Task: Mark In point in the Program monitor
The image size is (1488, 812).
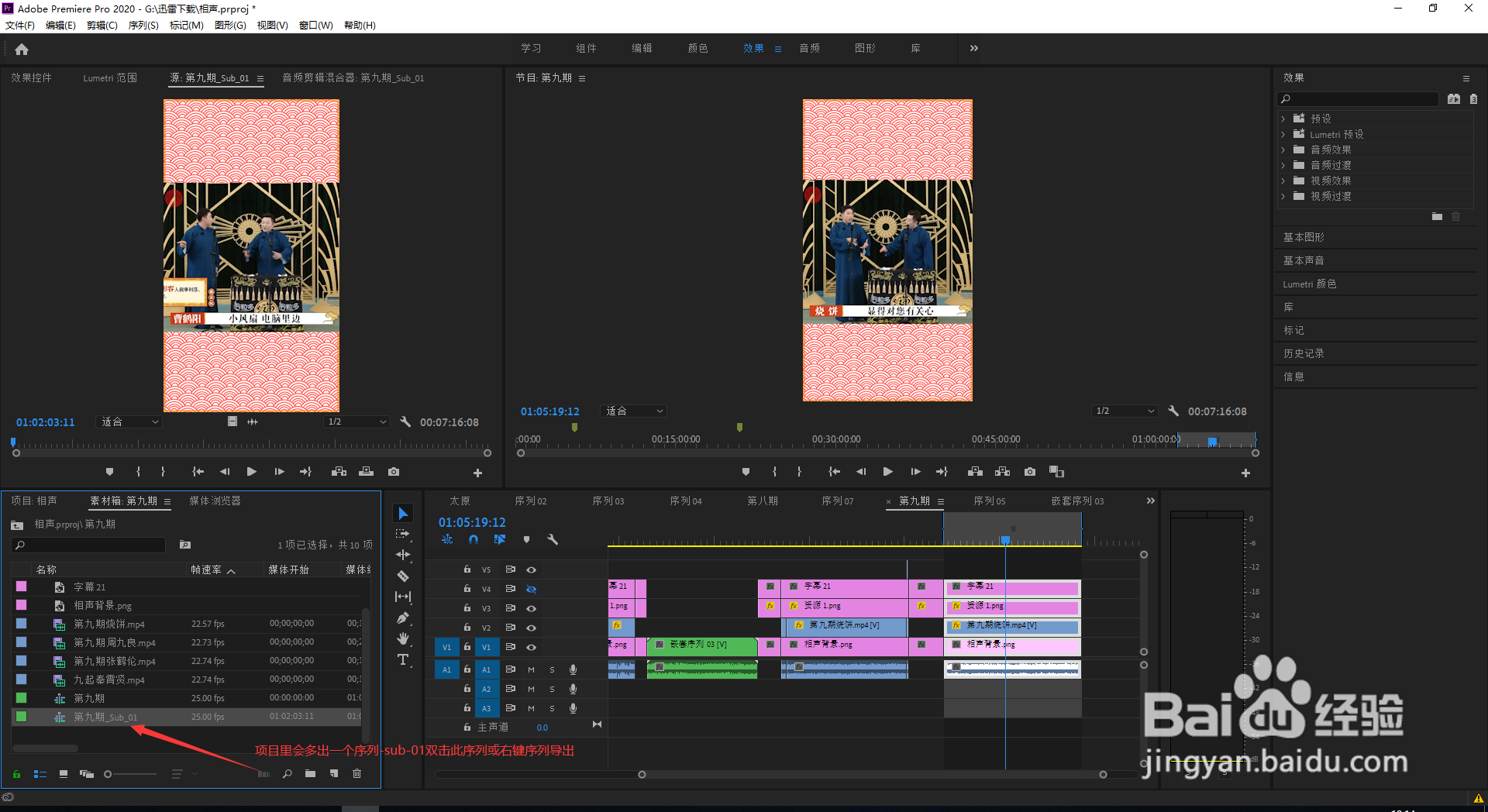Action: click(x=774, y=472)
